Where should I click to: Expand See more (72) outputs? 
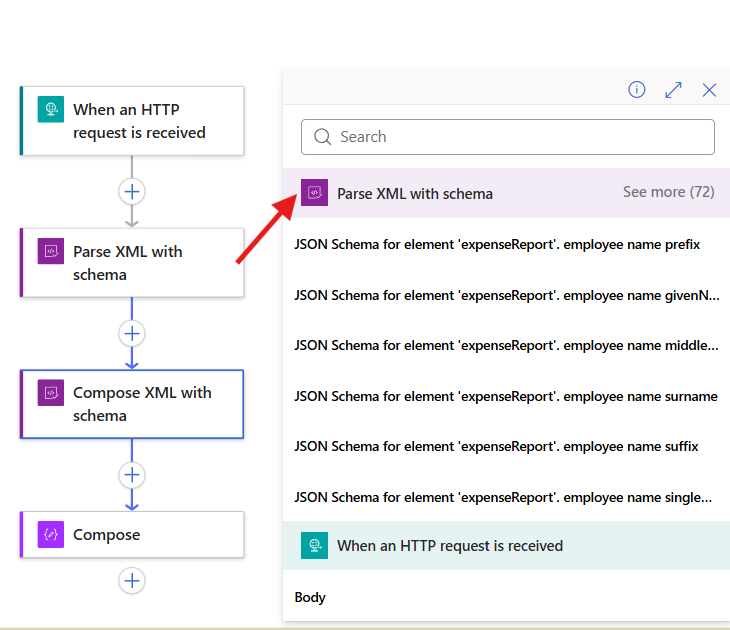pyautogui.click(x=668, y=192)
